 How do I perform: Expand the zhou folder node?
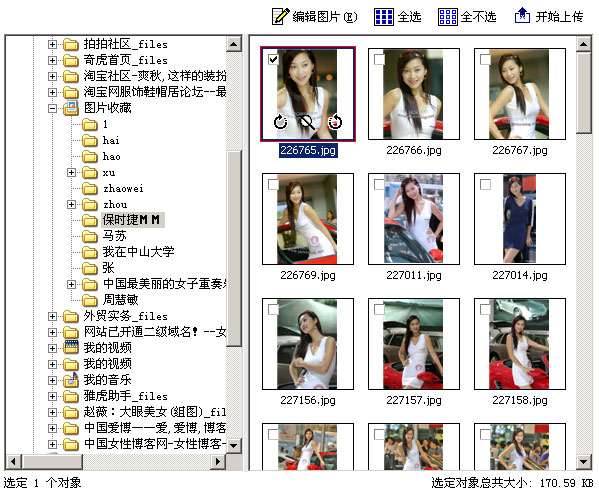[x=71, y=205]
